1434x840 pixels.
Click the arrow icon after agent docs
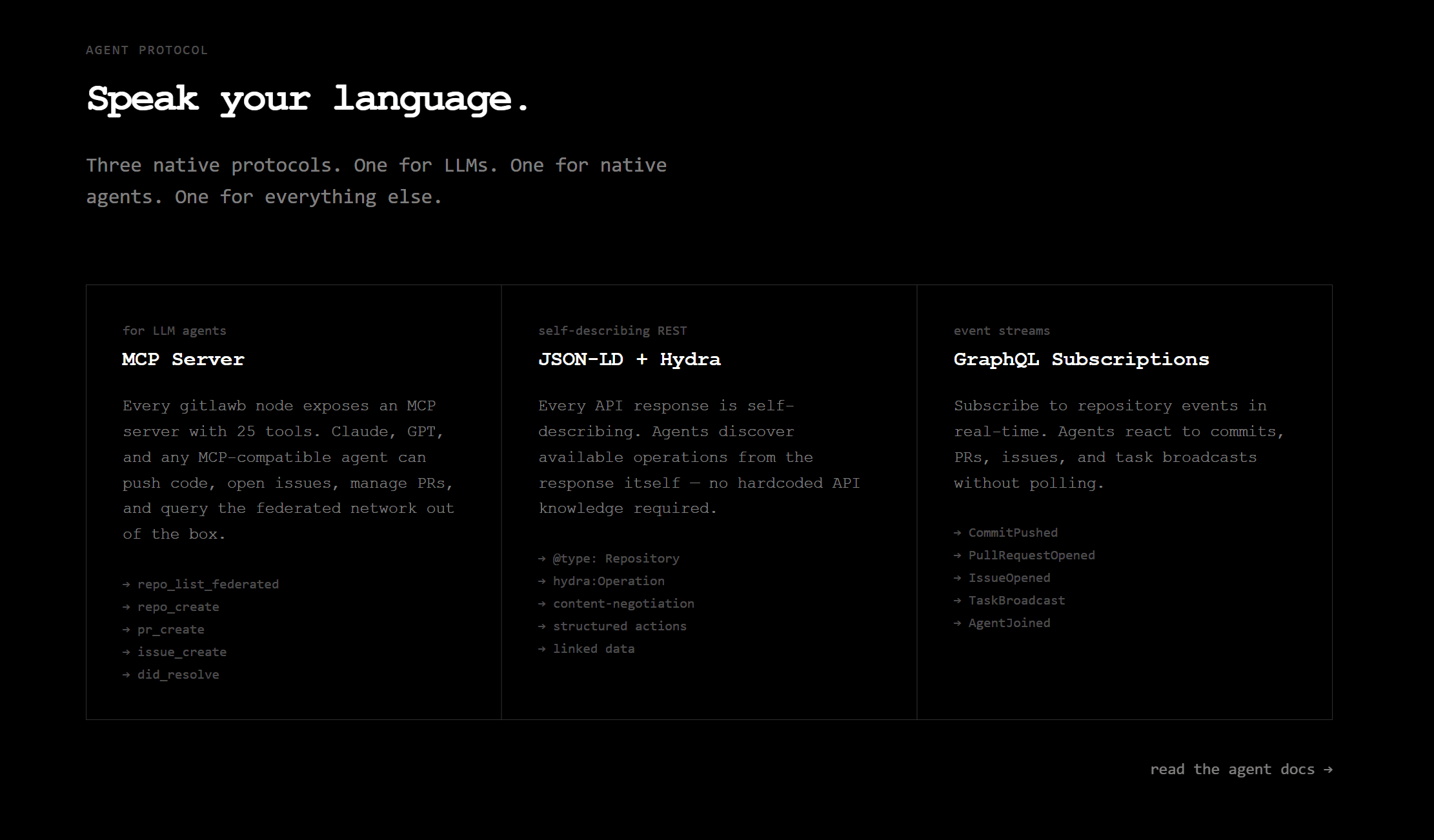pyautogui.click(x=1328, y=770)
